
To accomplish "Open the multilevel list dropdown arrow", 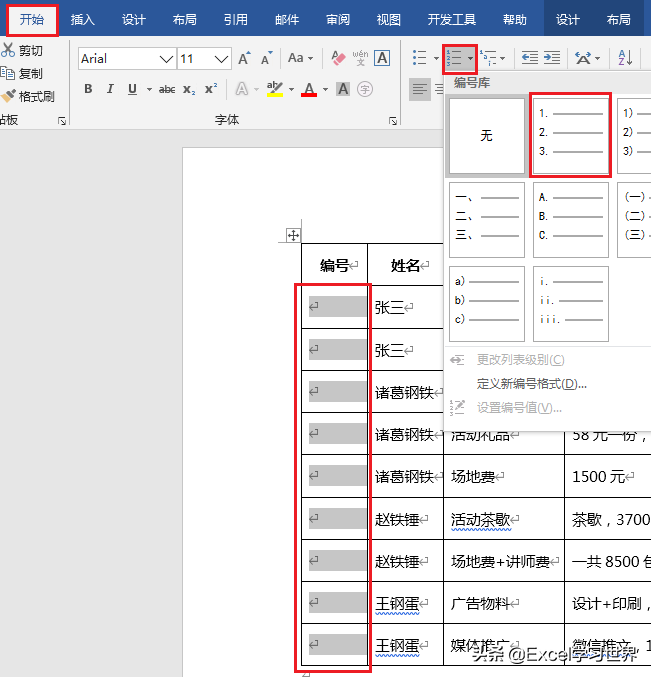I will [x=502, y=58].
